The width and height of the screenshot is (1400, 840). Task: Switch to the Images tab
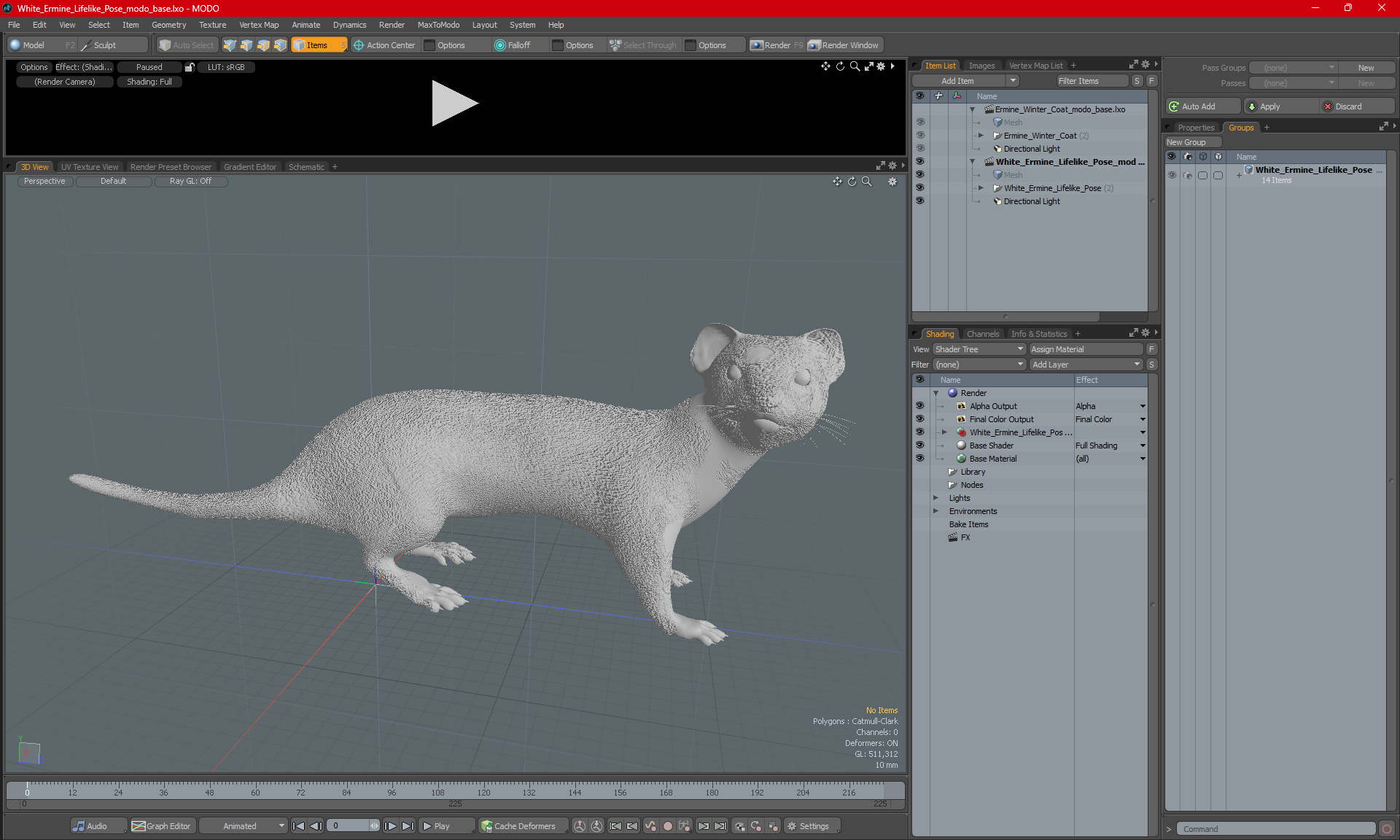pos(981,66)
